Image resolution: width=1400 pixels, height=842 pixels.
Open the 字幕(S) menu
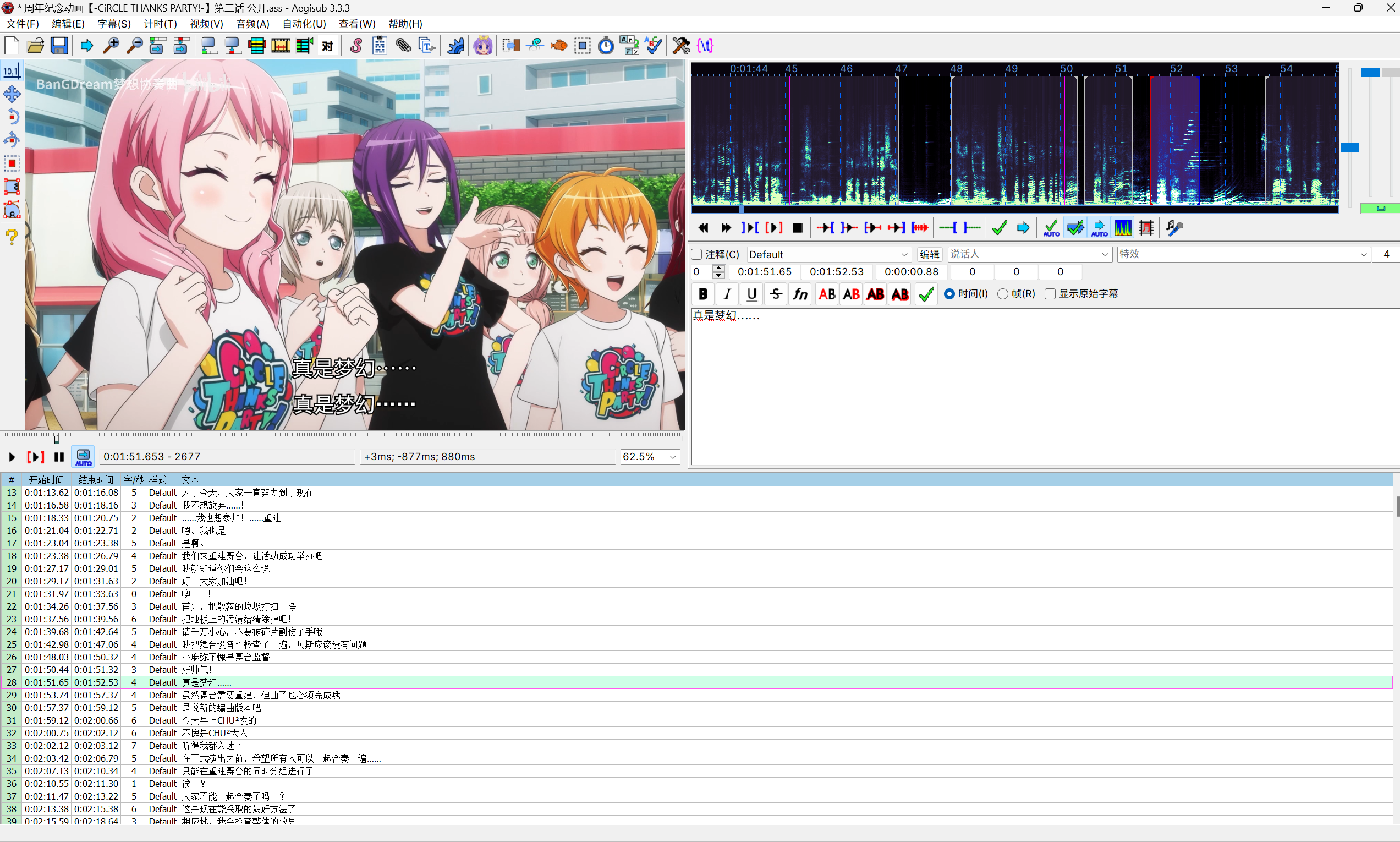114,24
